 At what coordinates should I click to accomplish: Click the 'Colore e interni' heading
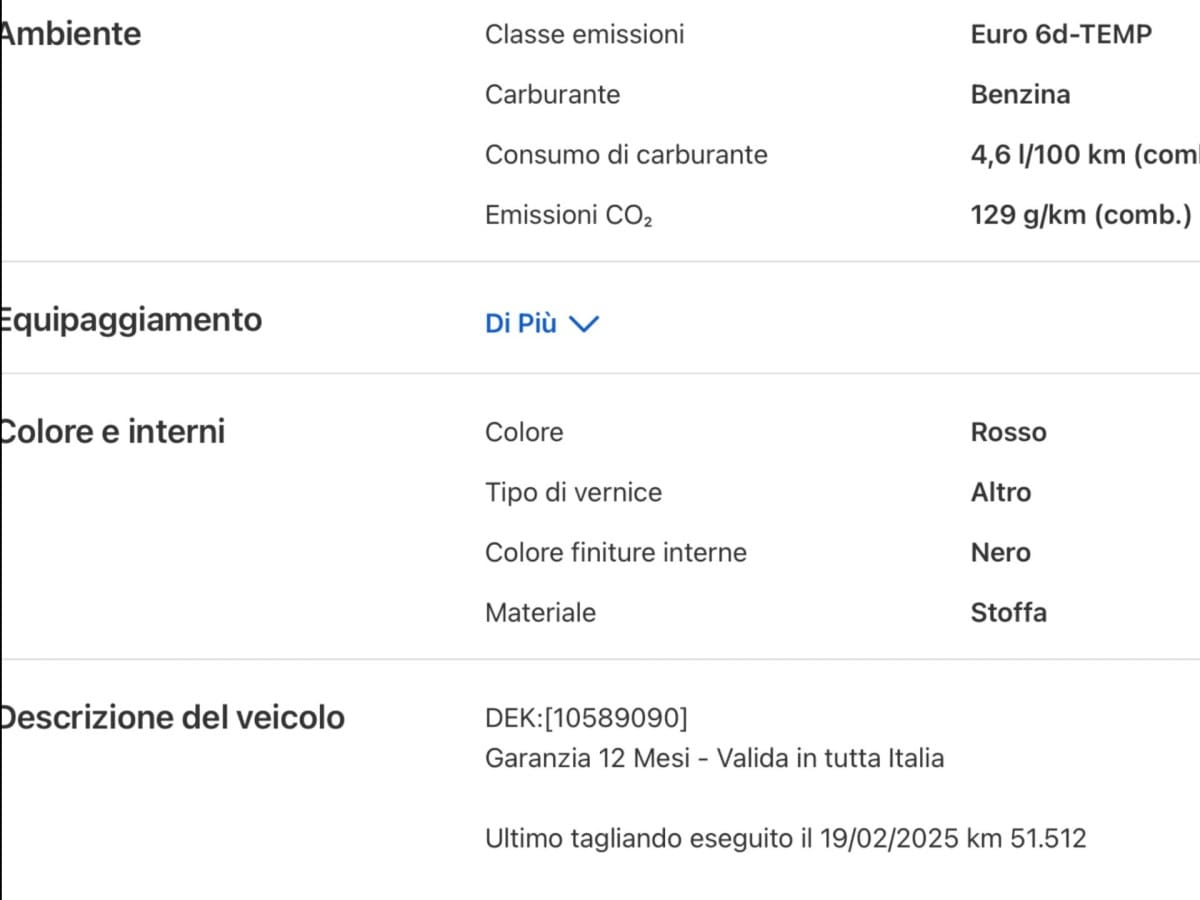[x=112, y=431]
